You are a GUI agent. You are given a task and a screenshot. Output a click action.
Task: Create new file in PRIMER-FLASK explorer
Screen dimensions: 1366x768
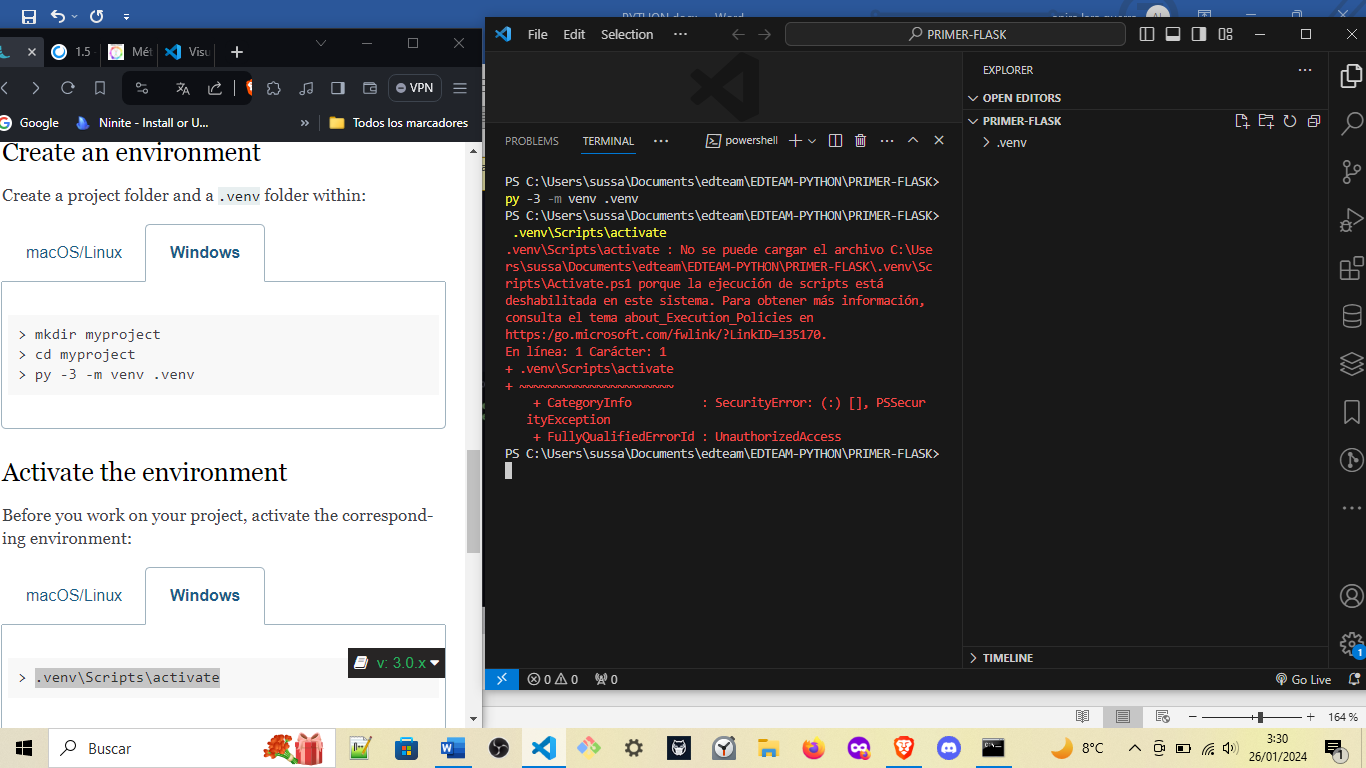click(x=1242, y=121)
